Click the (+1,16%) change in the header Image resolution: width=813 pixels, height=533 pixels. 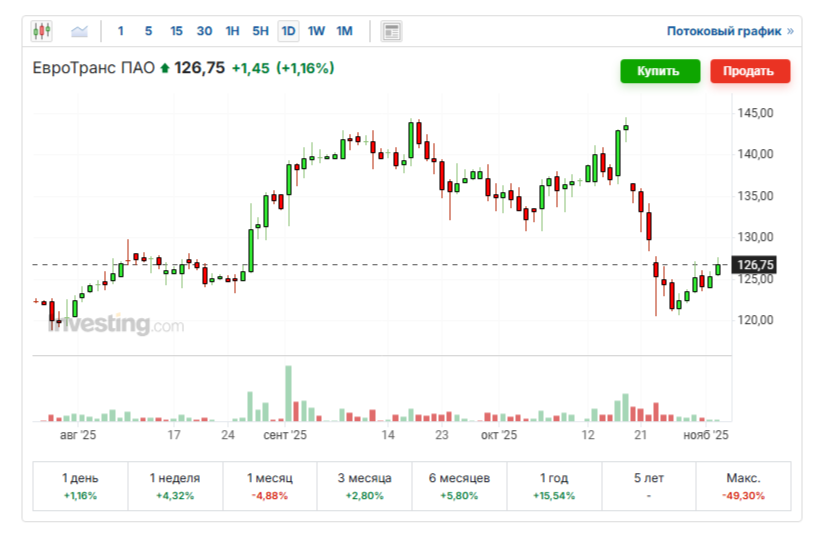pyautogui.click(x=305, y=68)
